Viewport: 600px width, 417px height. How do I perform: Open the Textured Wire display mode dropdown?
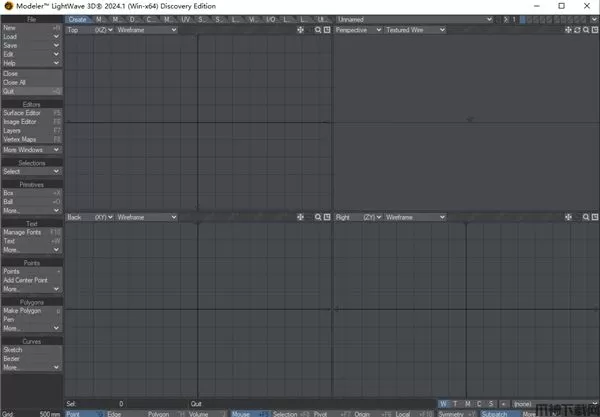point(416,30)
